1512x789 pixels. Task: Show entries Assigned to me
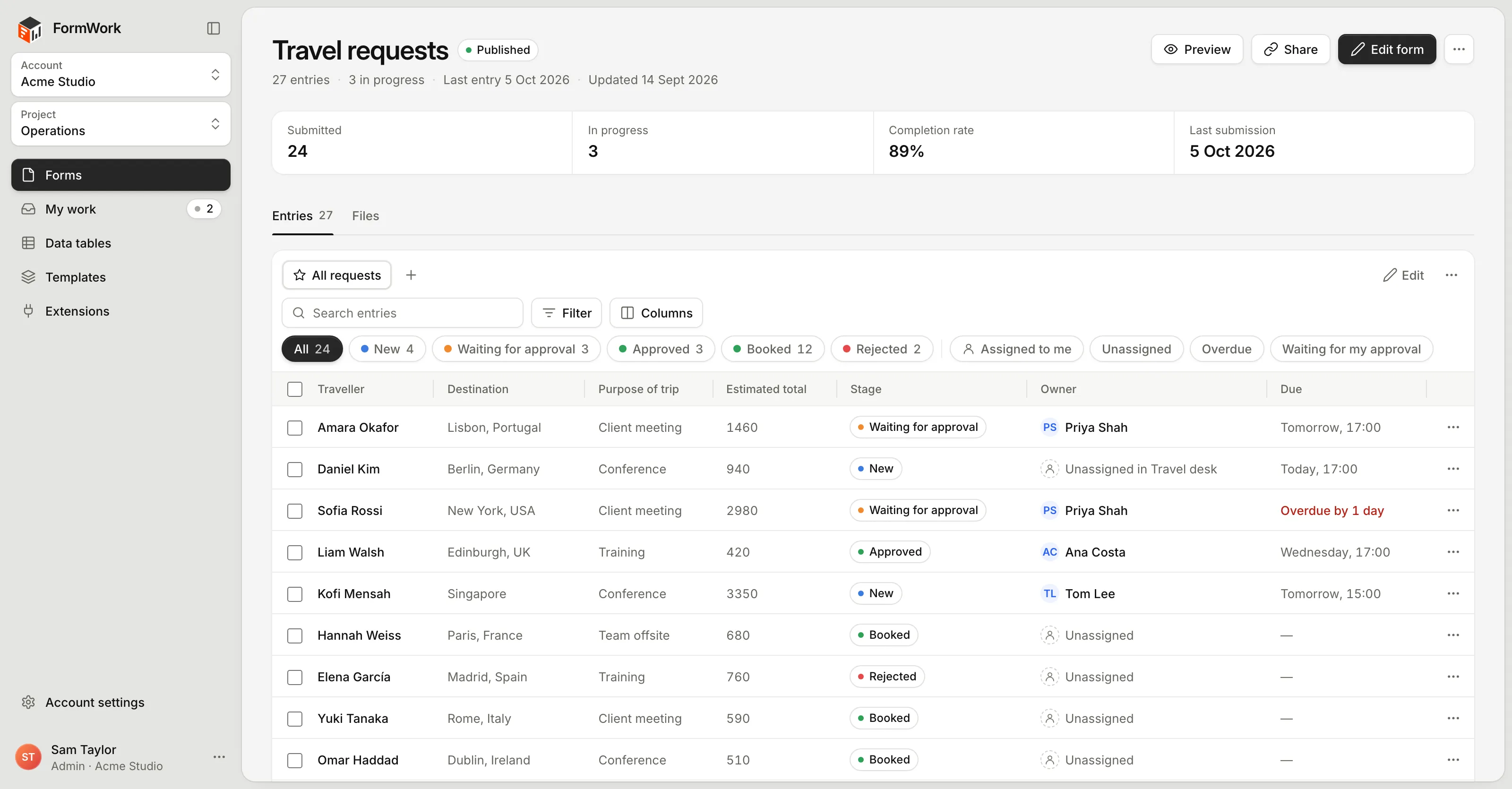tap(1017, 349)
